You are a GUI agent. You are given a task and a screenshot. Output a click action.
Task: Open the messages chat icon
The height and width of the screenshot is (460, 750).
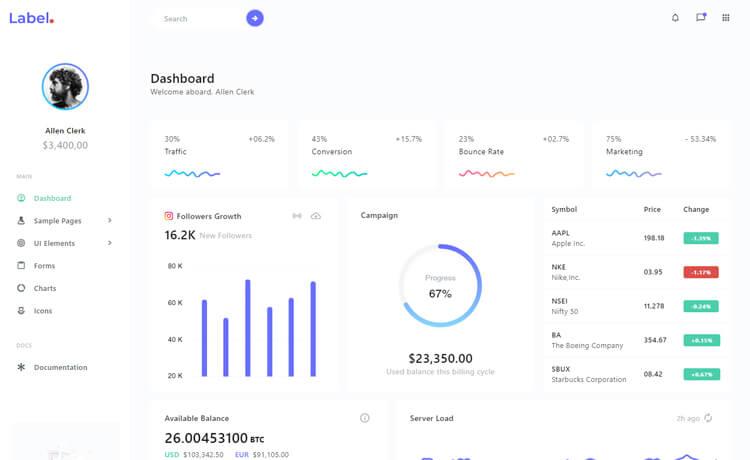click(x=701, y=18)
